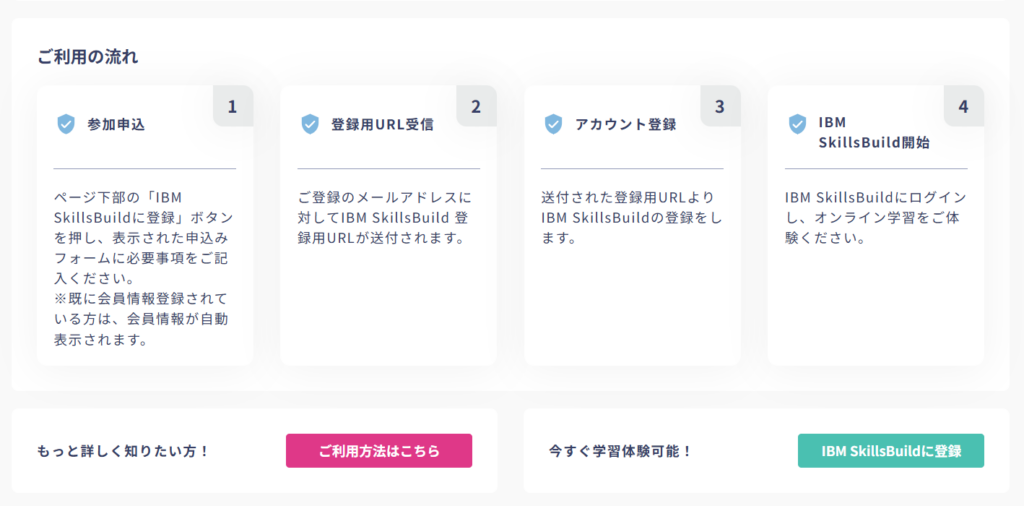Select the 登録用URL受信 card title

pos(382,125)
